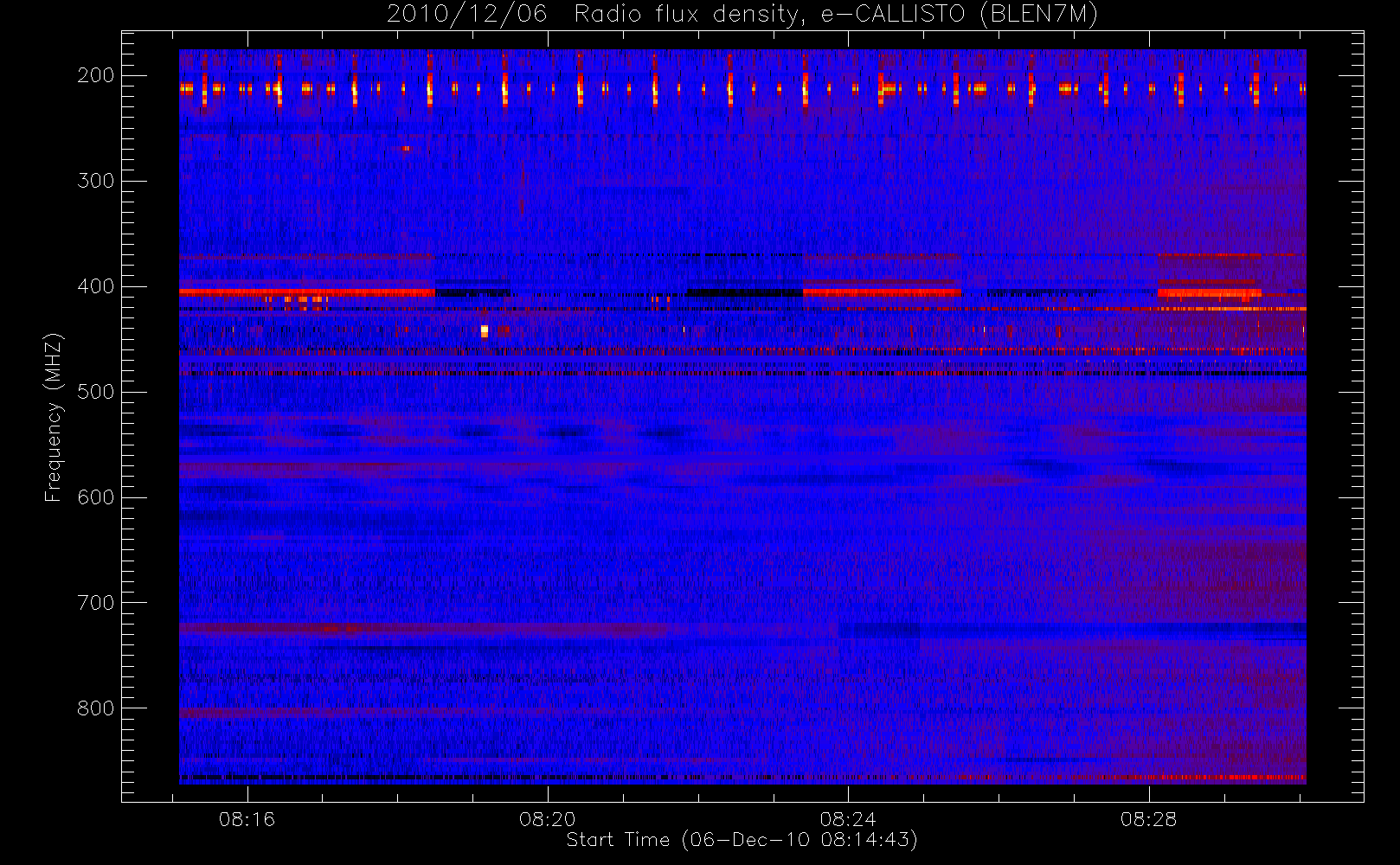
Task: Click the plot title '2010/12/06 Radio flux density, e-CALLISTO (BLEN7M)'
Action: [x=742, y=15]
